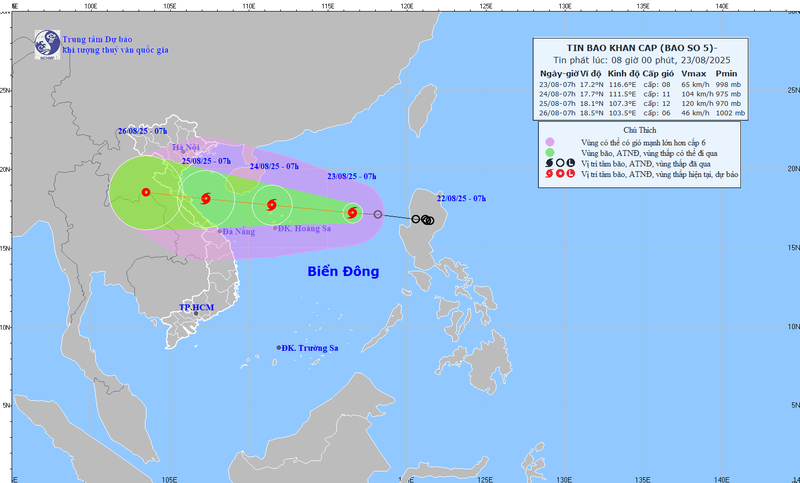This screenshot has height=483, width=800.
Task: Click the forecasting center logo at top-left
Action: click(47, 42)
